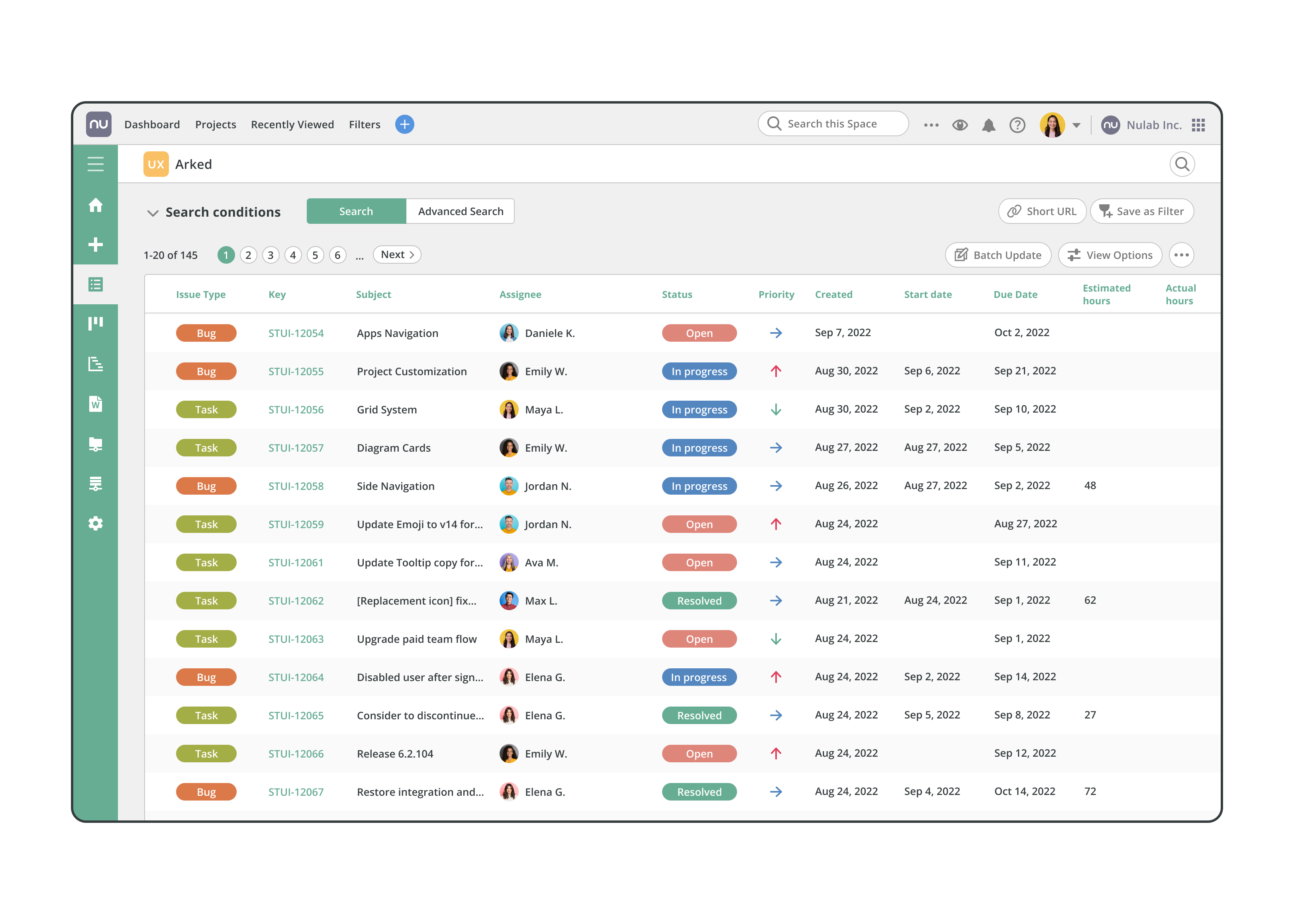1294x924 pixels.
Task: Open notifications via bell icon
Action: click(x=989, y=125)
